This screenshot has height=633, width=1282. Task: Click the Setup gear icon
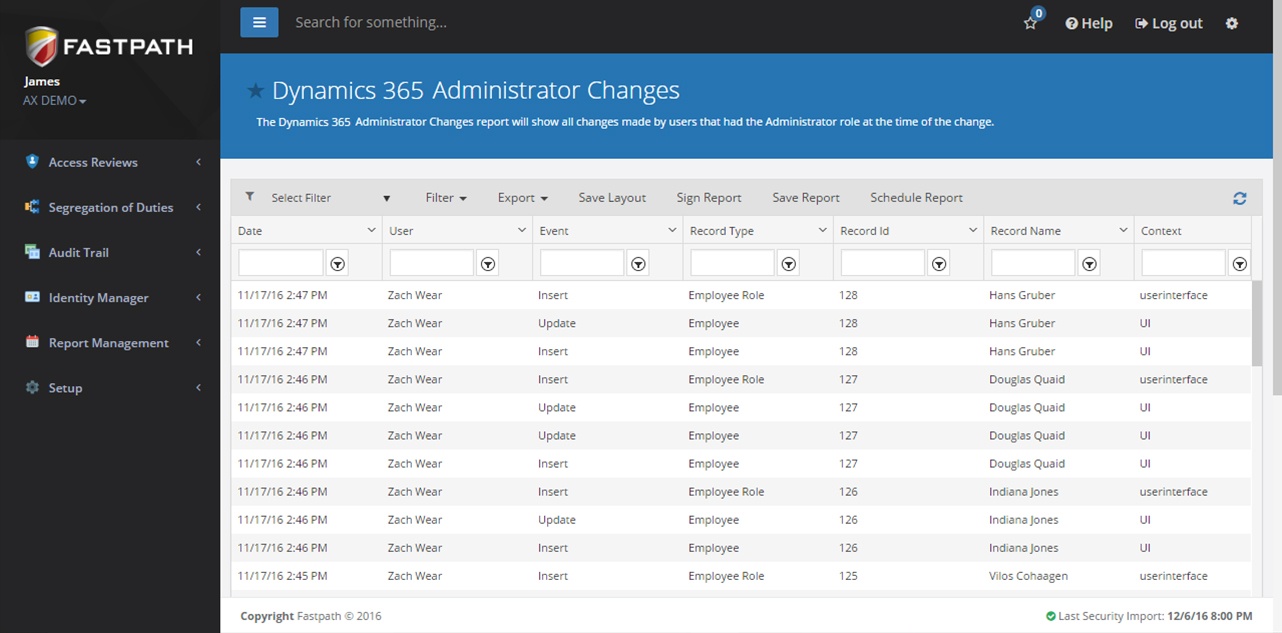tap(32, 387)
